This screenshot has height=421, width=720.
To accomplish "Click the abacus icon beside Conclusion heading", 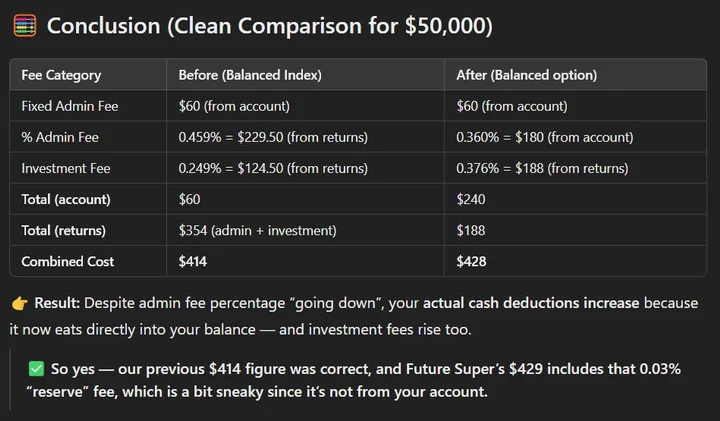I will point(26,27).
